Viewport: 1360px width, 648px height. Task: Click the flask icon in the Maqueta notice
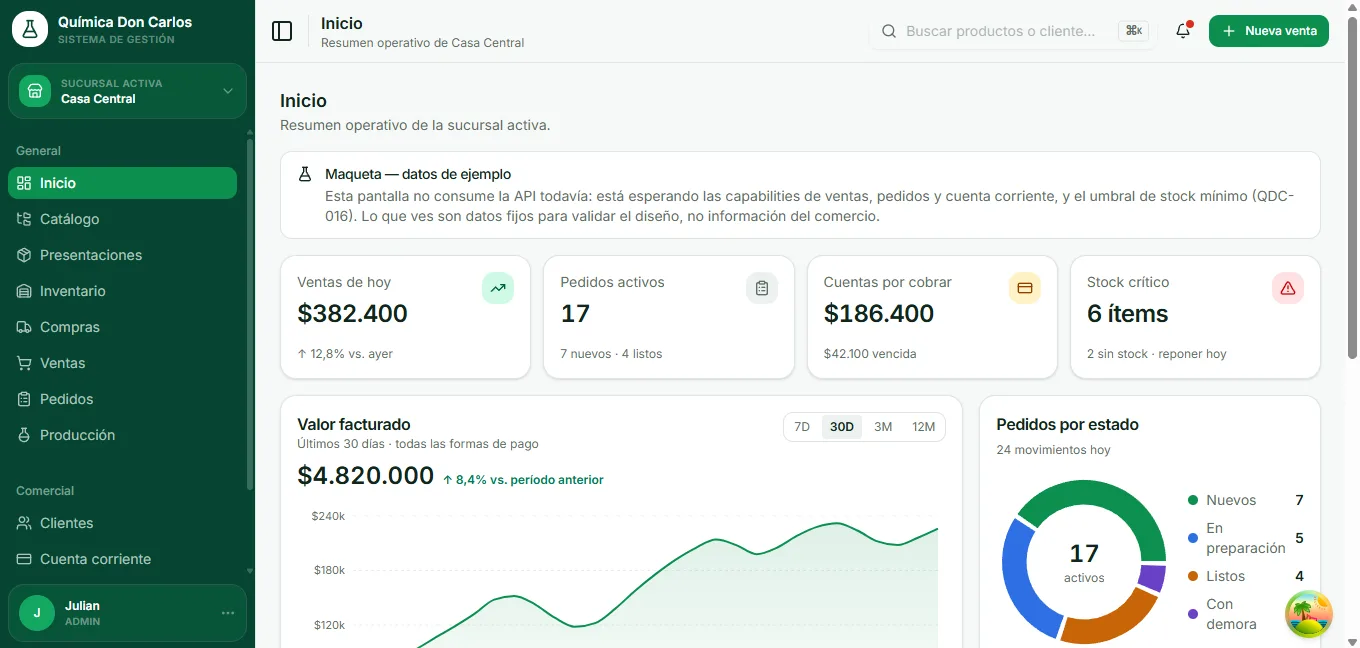pos(305,174)
